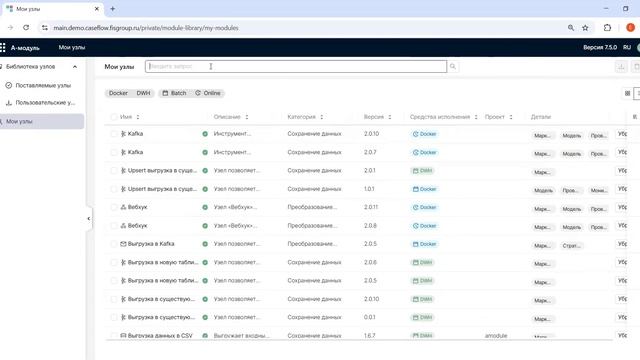
Task: Click green status icon for Kafka 2.0.10
Action: (x=205, y=134)
